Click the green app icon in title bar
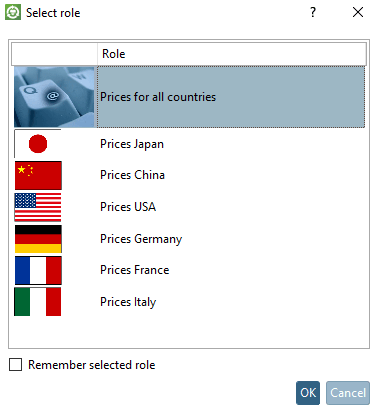 [13, 12]
